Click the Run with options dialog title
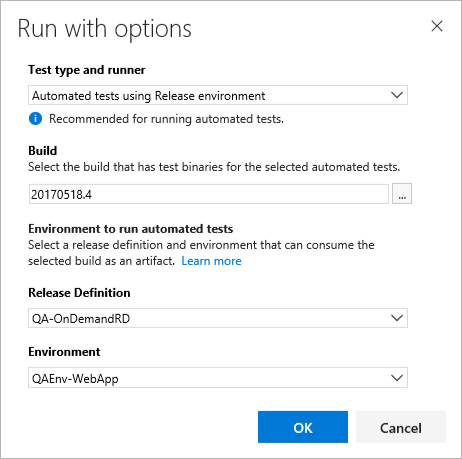 coord(105,29)
